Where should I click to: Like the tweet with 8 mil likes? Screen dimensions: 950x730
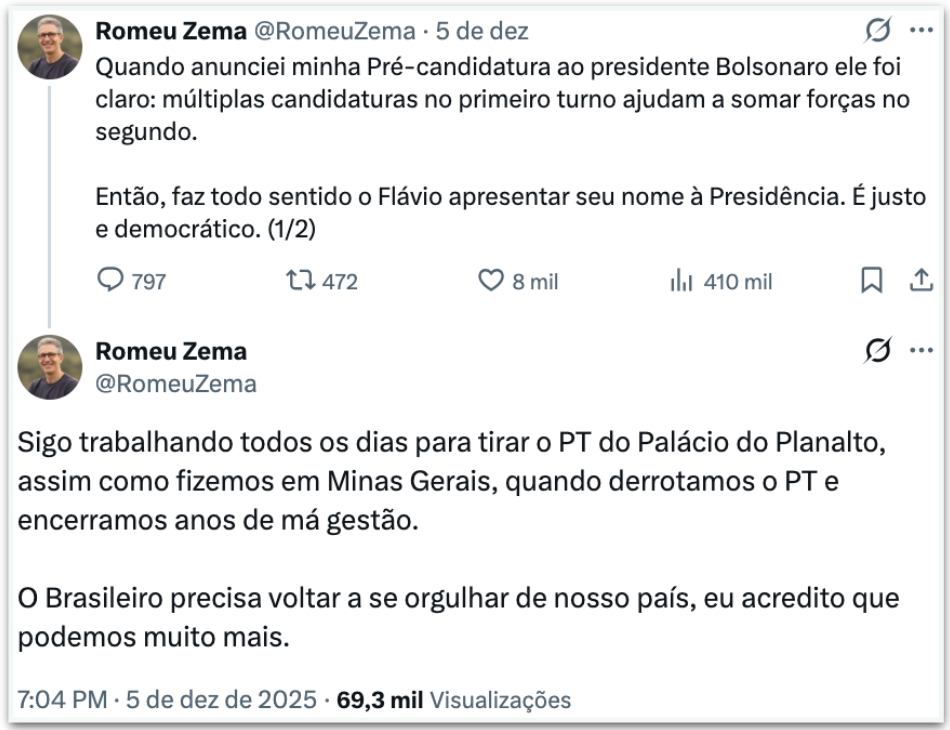pos(491,282)
